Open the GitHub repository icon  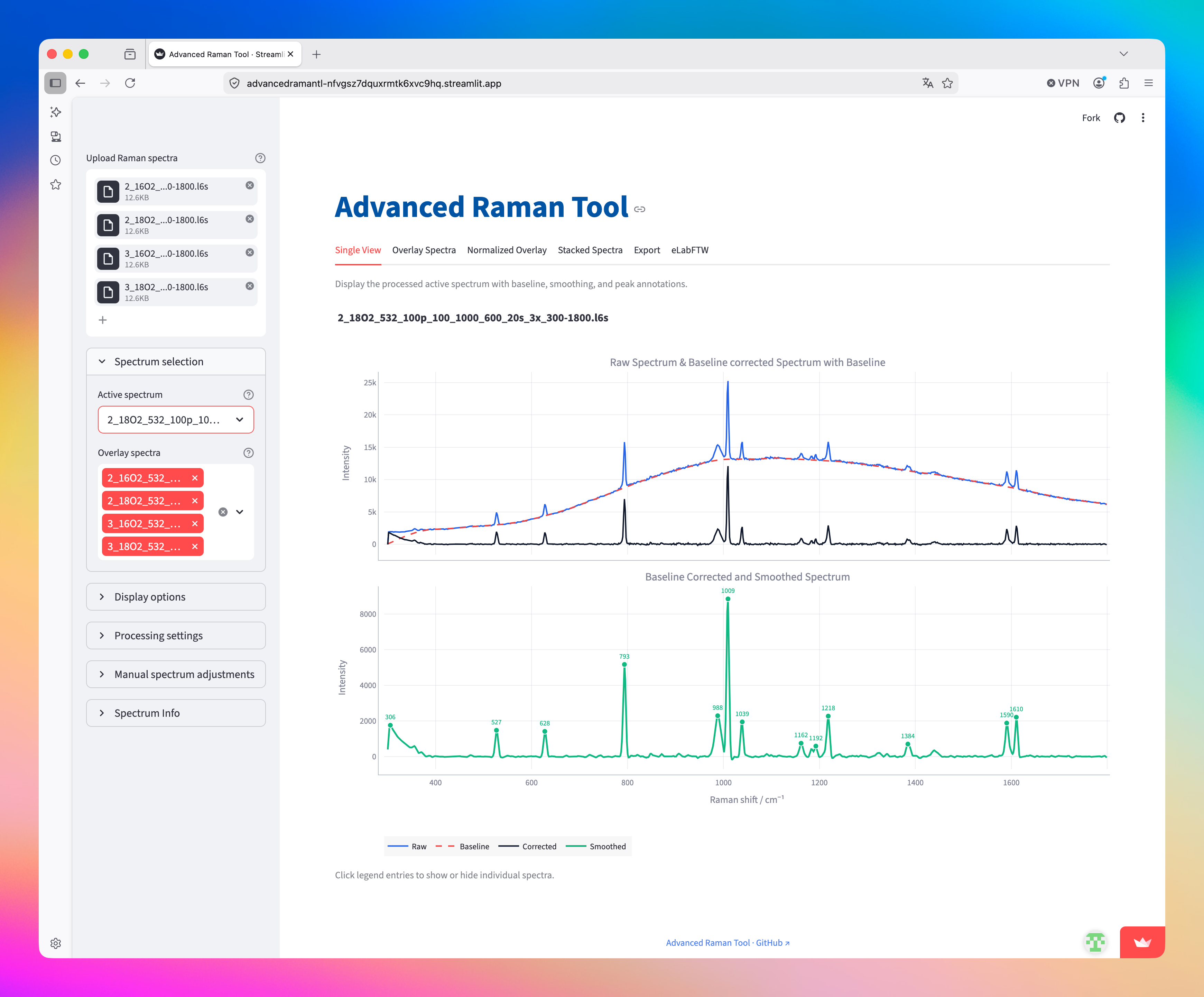point(1119,118)
